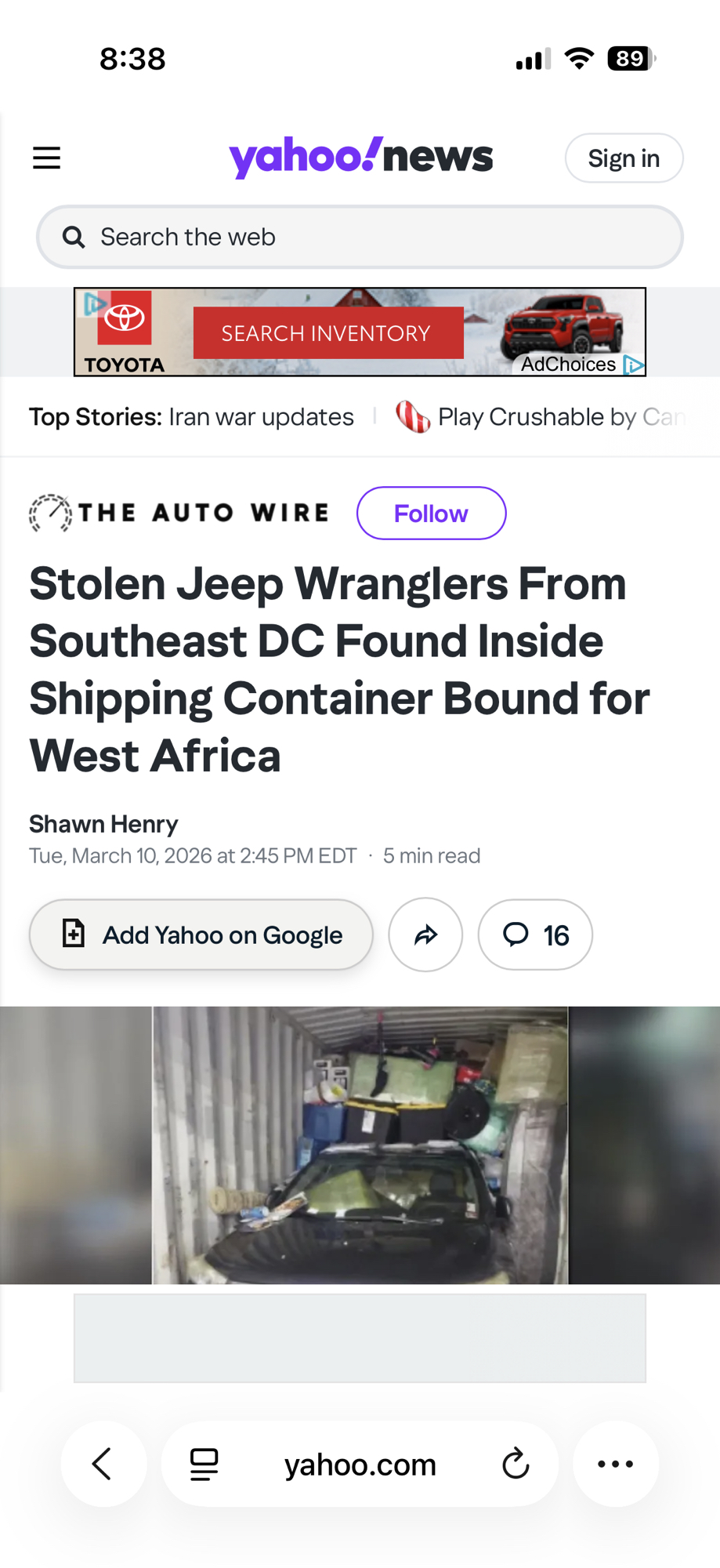
Task: Click the Sign in button
Action: coord(624,158)
